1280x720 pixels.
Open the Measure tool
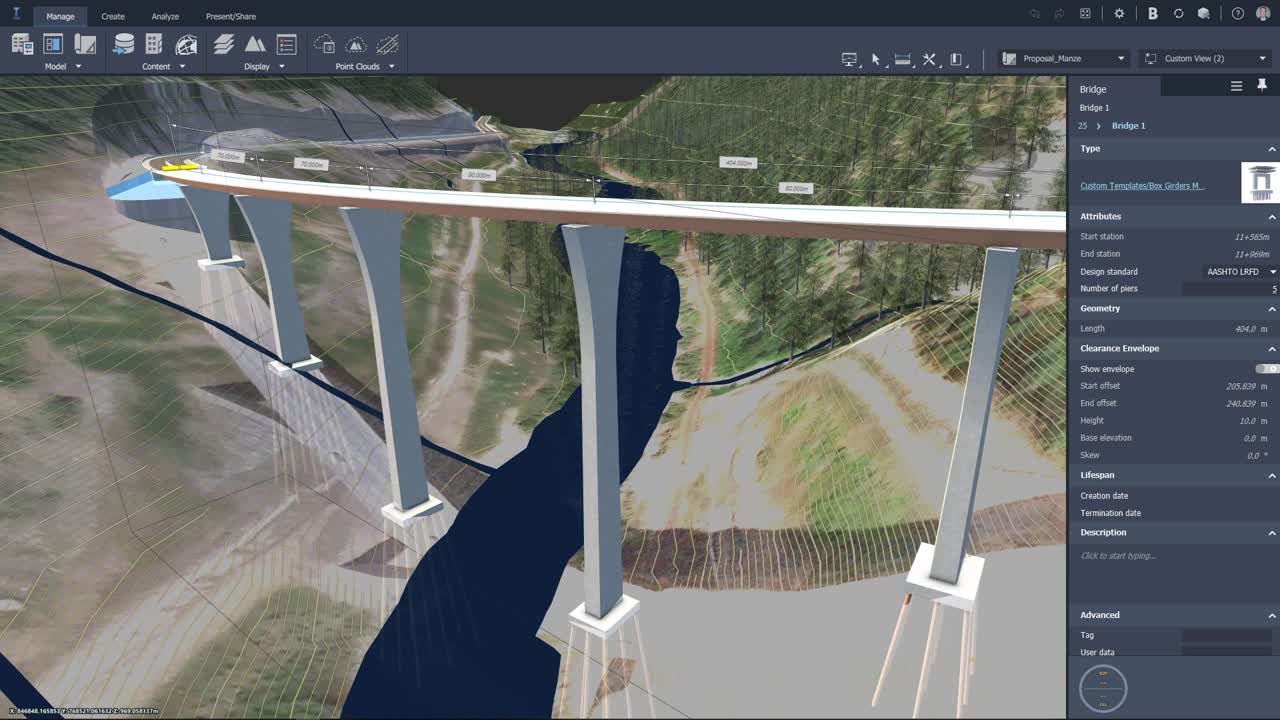[901, 58]
